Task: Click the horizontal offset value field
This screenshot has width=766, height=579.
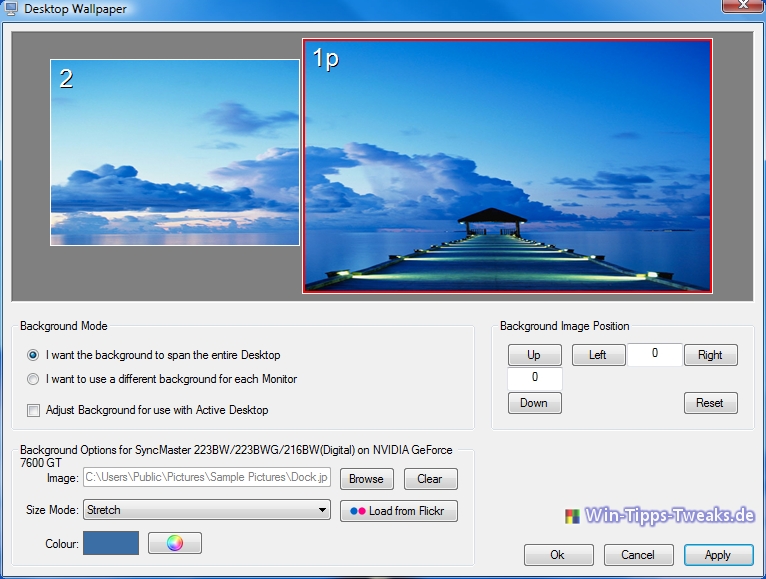Action: (655, 354)
